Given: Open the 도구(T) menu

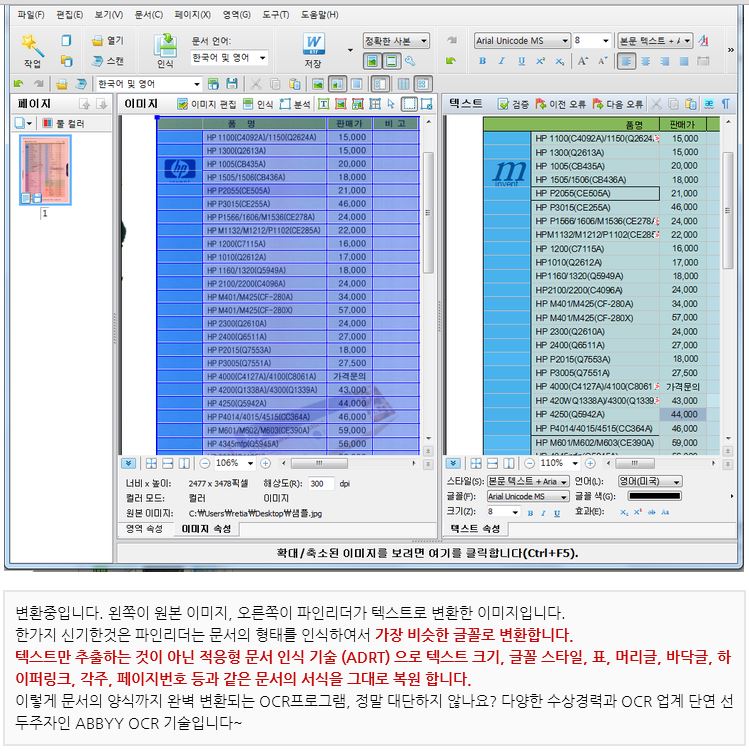Looking at the screenshot, I should (x=276, y=15).
